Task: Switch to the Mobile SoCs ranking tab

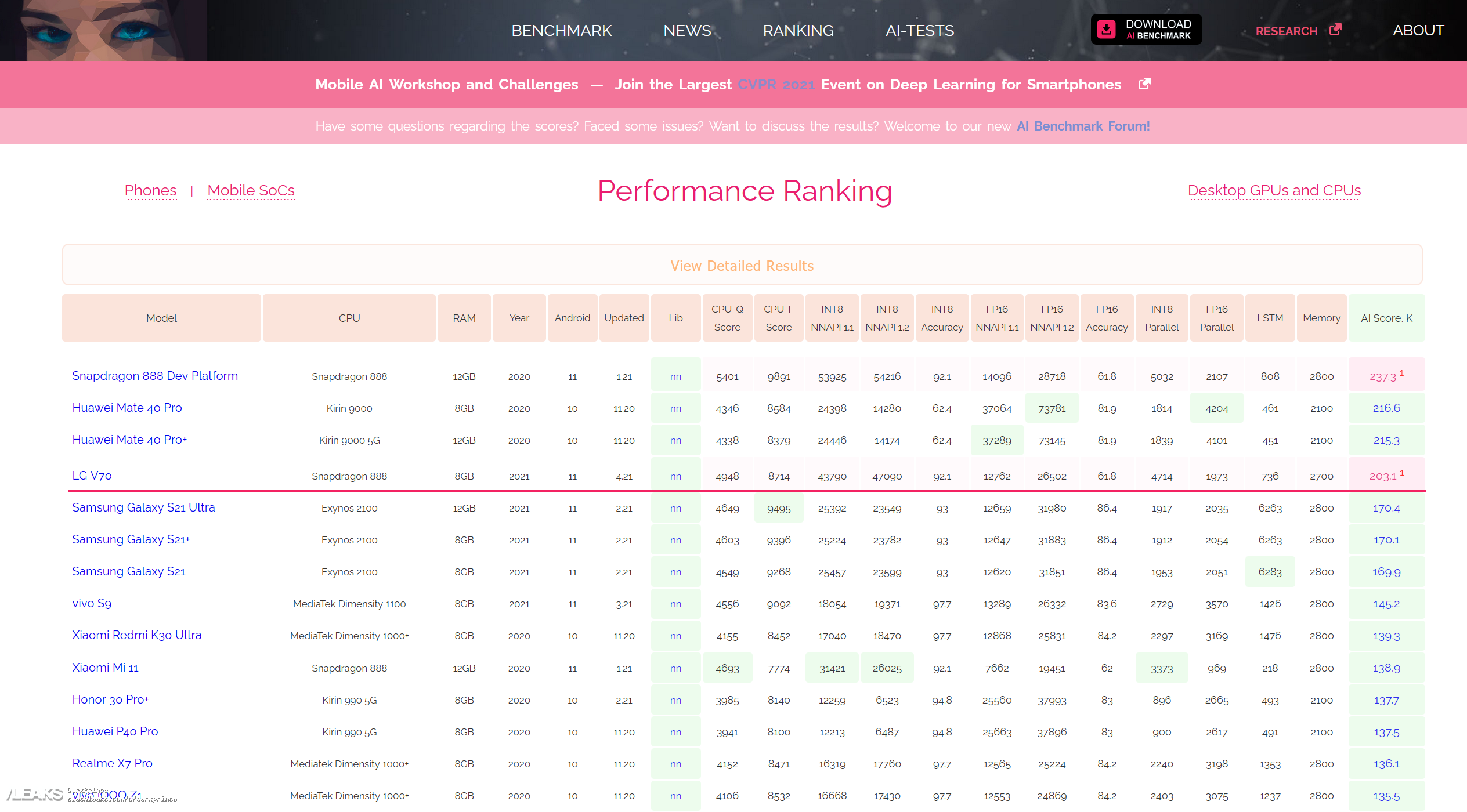Action: [x=251, y=191]
